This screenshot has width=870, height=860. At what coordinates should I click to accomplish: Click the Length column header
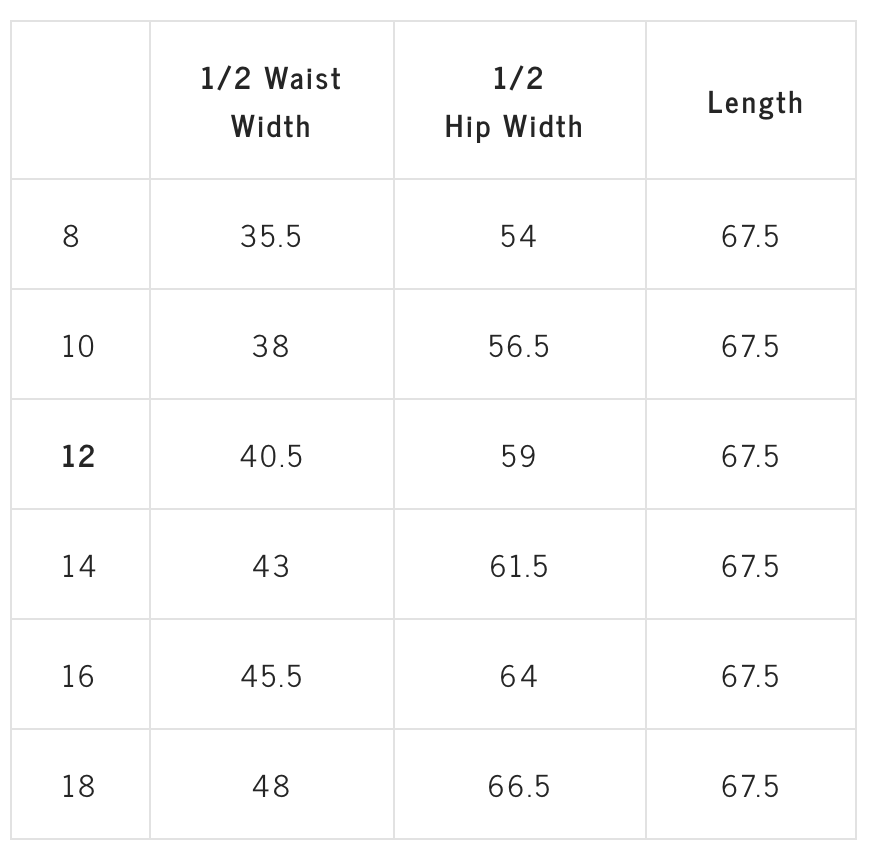755,103
